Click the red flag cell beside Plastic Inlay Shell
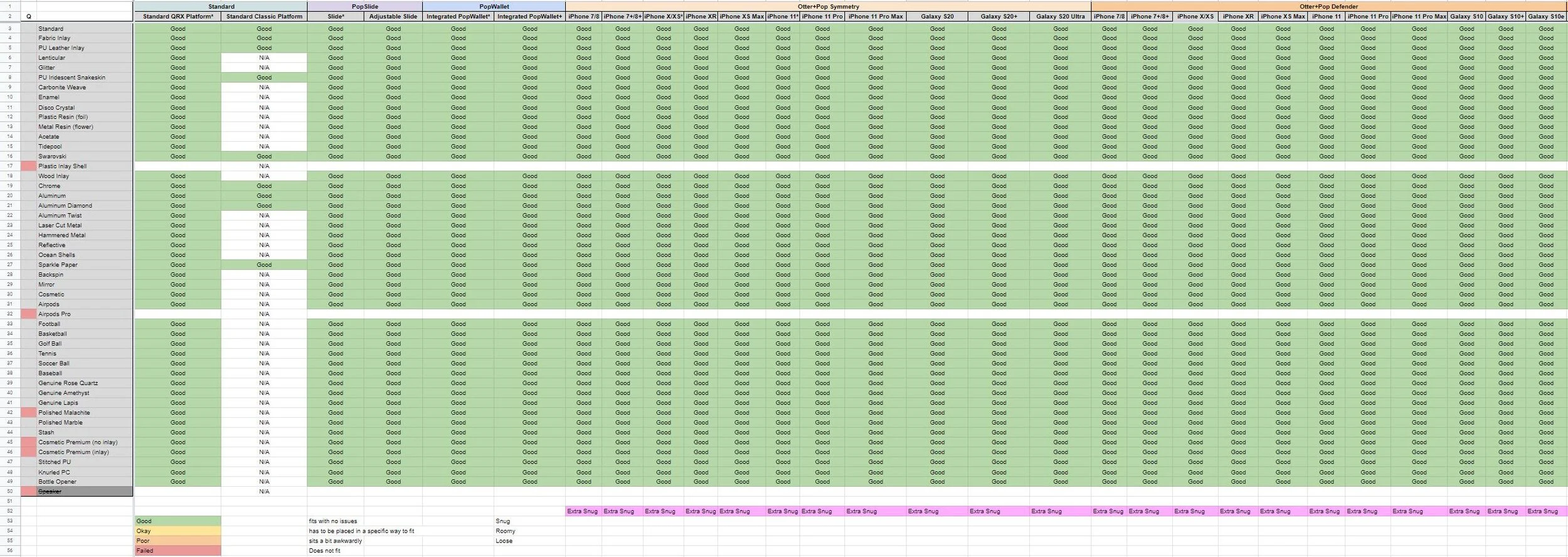The image size is (1568, 557). click(29, 166)
